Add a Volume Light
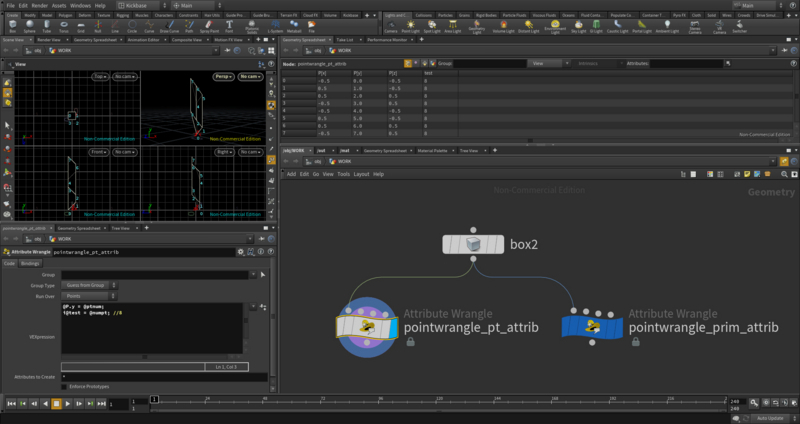 tap(504, 26)
